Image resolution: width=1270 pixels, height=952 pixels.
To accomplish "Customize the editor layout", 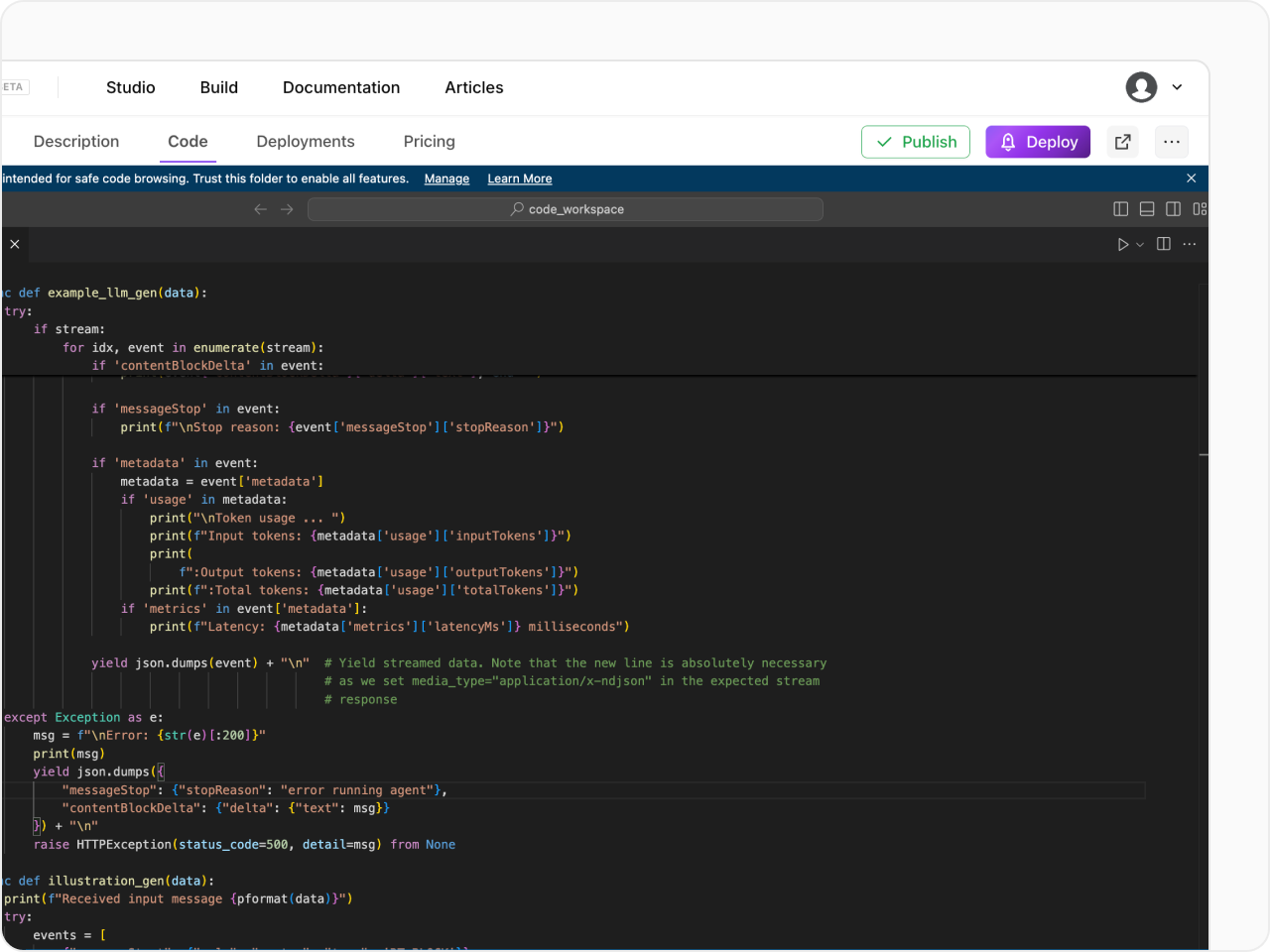I will click(1200, 209).
